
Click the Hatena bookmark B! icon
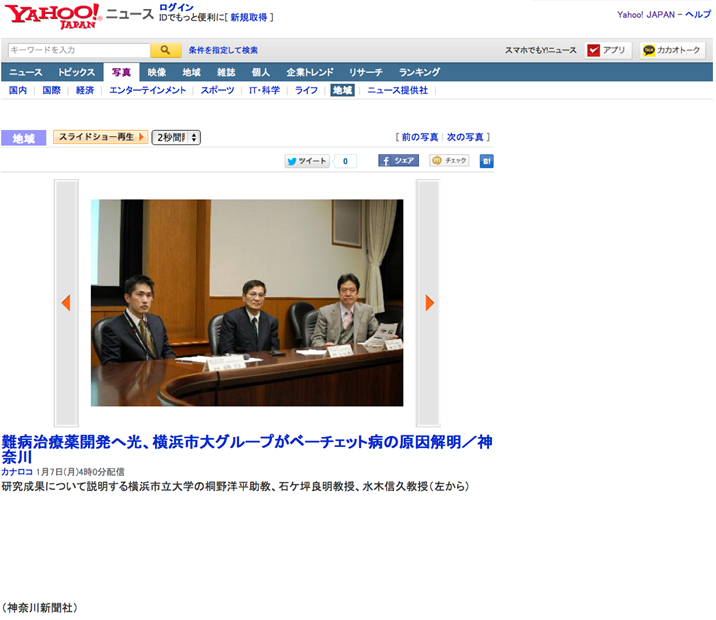point(486,161)
